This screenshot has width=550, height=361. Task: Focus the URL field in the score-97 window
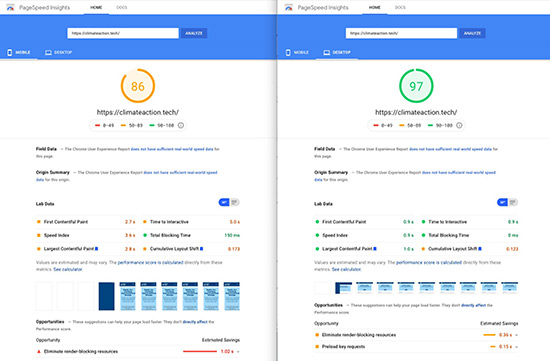pyautogui.click(x=401, y=33)
